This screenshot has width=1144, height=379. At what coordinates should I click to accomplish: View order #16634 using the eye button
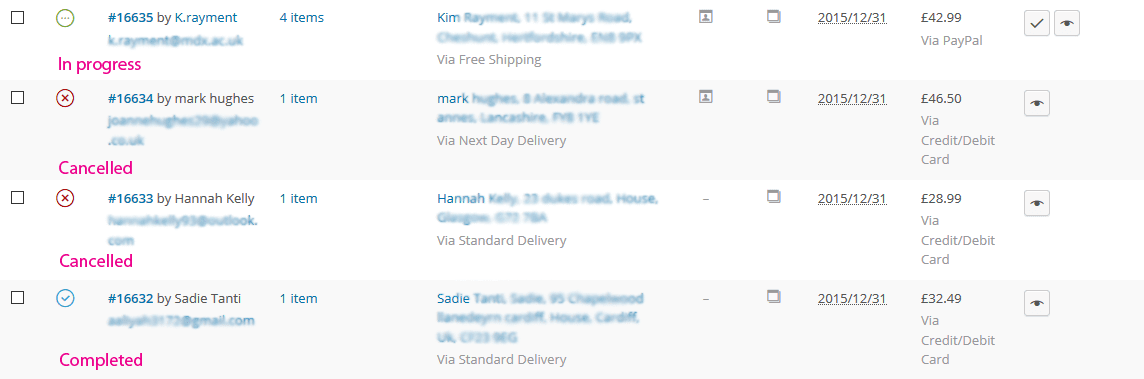click(1037, 104)
